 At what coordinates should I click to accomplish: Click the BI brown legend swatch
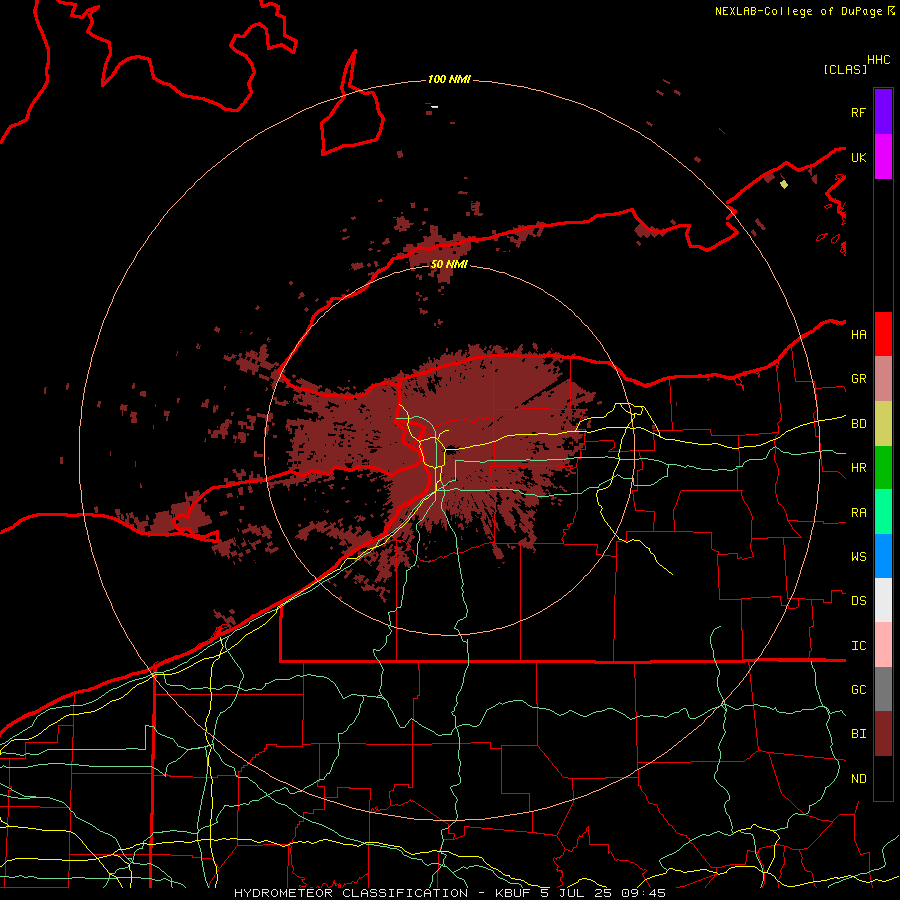click(883, 734)
